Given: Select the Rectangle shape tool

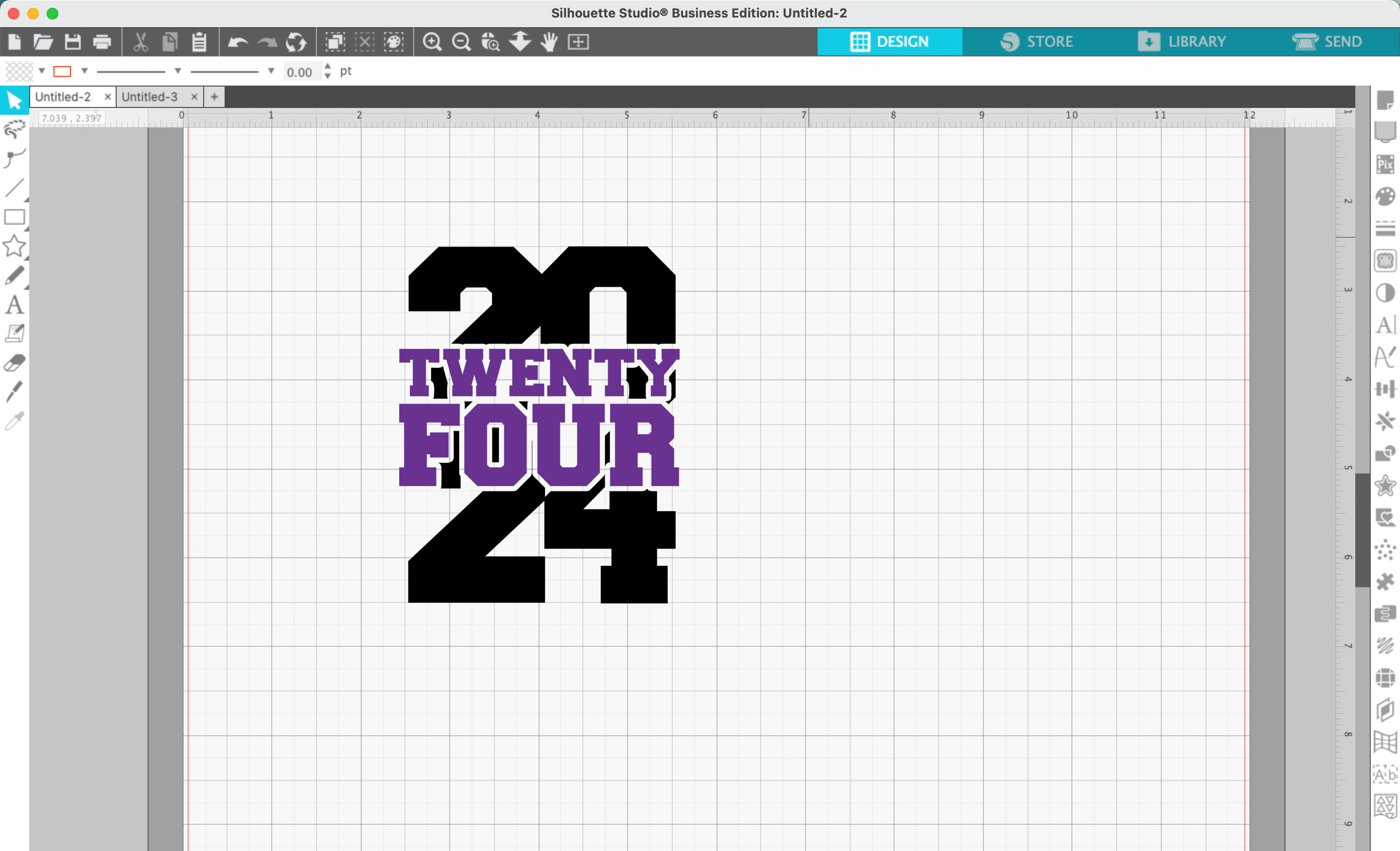Looking at the screenshot, I should click(14, 217).
